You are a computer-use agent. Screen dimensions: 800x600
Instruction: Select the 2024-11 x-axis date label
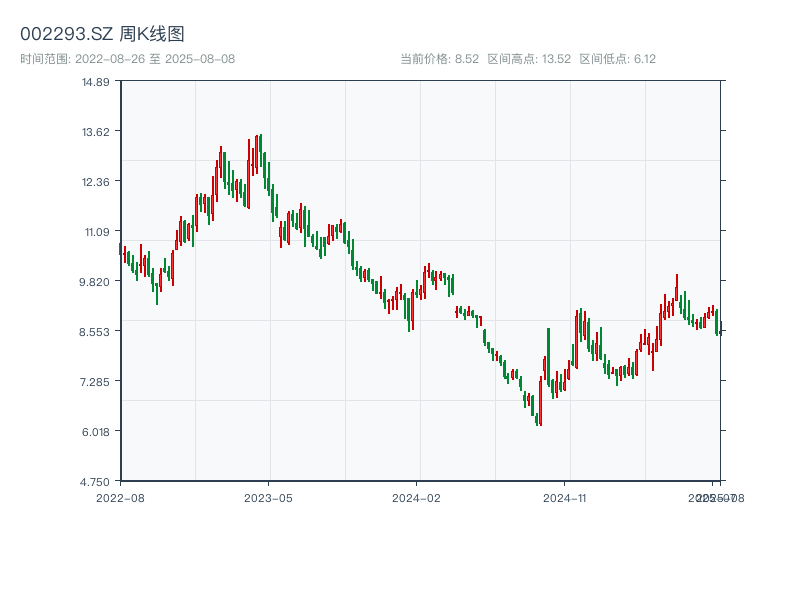point(565,497)
